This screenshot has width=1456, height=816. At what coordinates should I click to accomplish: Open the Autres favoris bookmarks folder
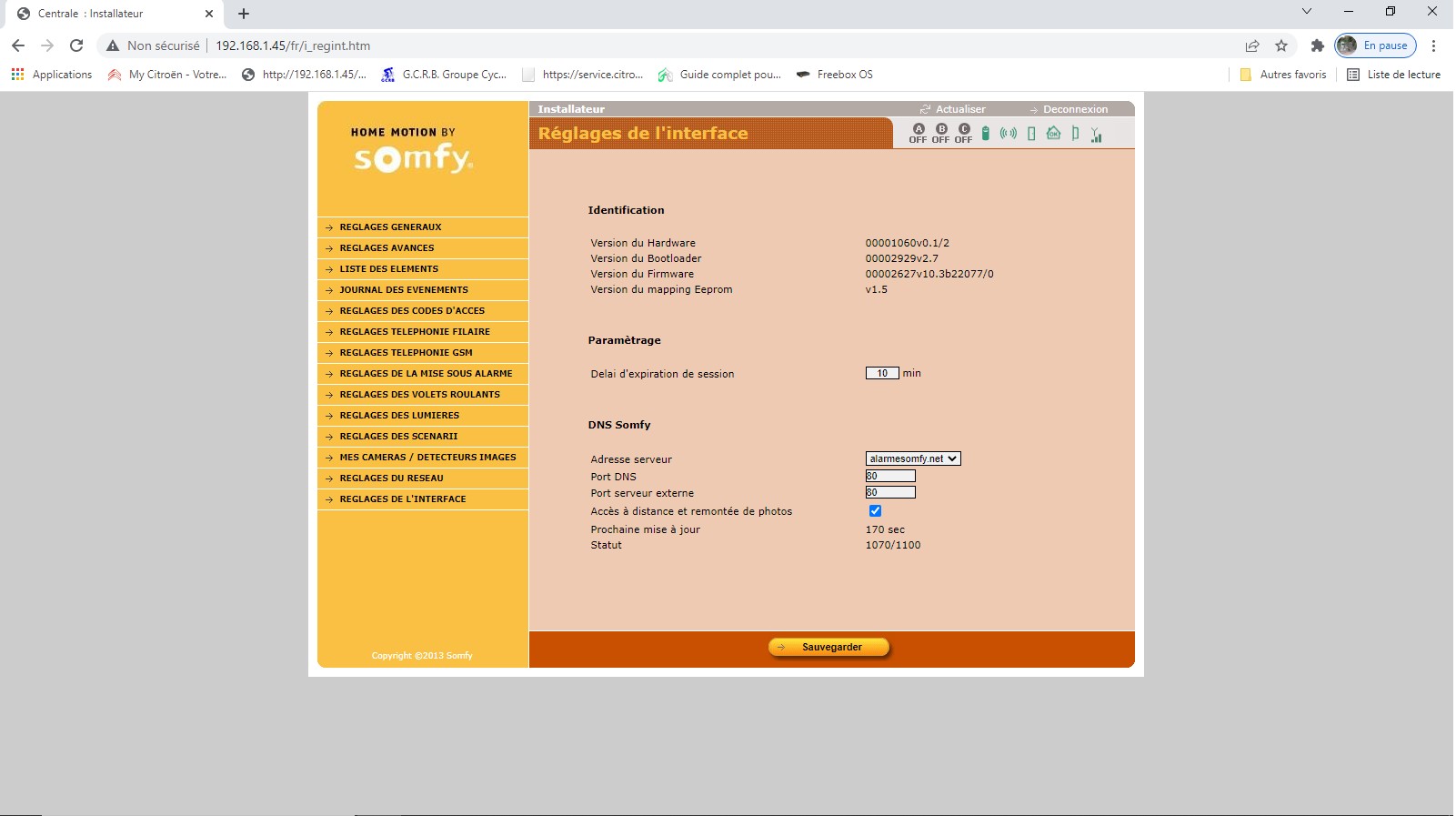[x=1283, y=75]
